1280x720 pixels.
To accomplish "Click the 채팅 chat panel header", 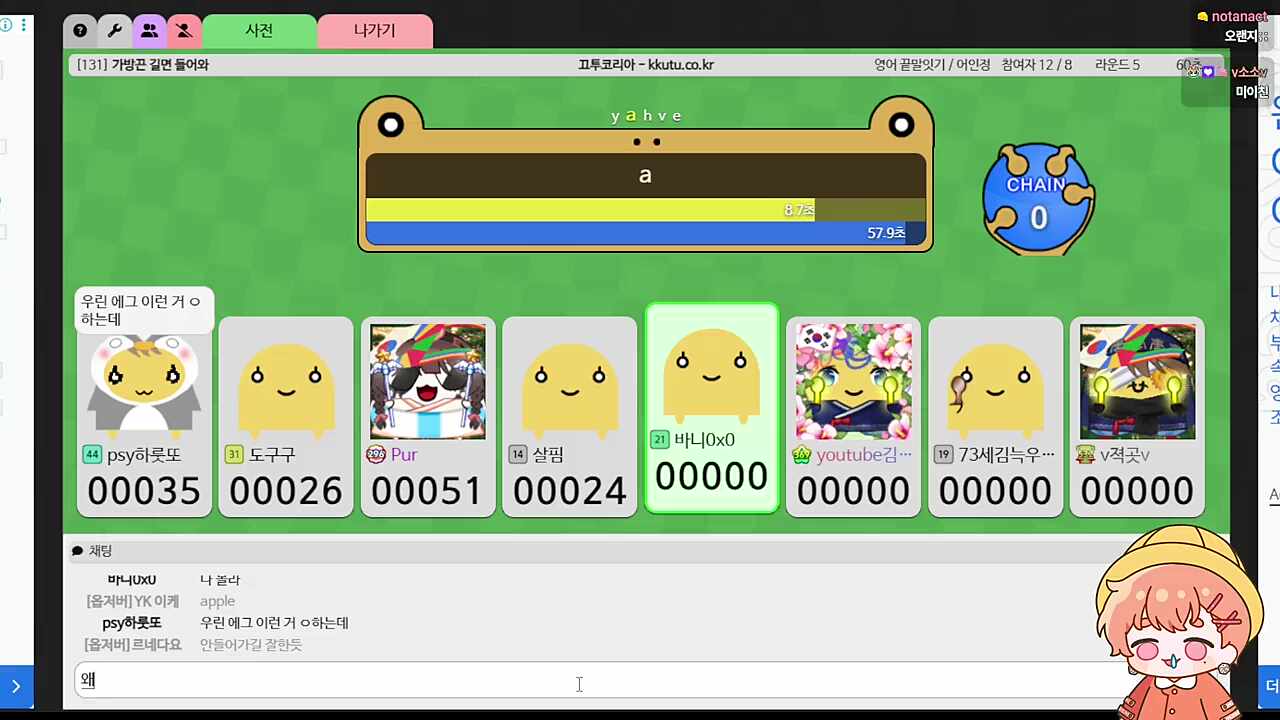I will coord(646,551).
